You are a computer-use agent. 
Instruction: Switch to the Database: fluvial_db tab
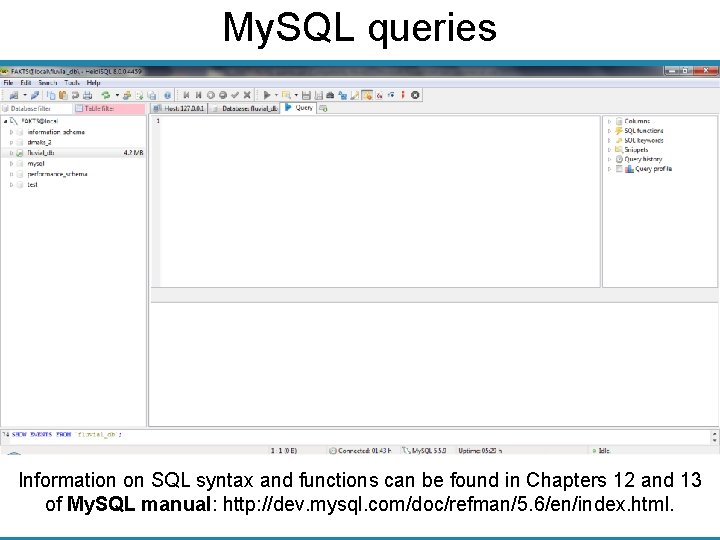click(244, 108)
